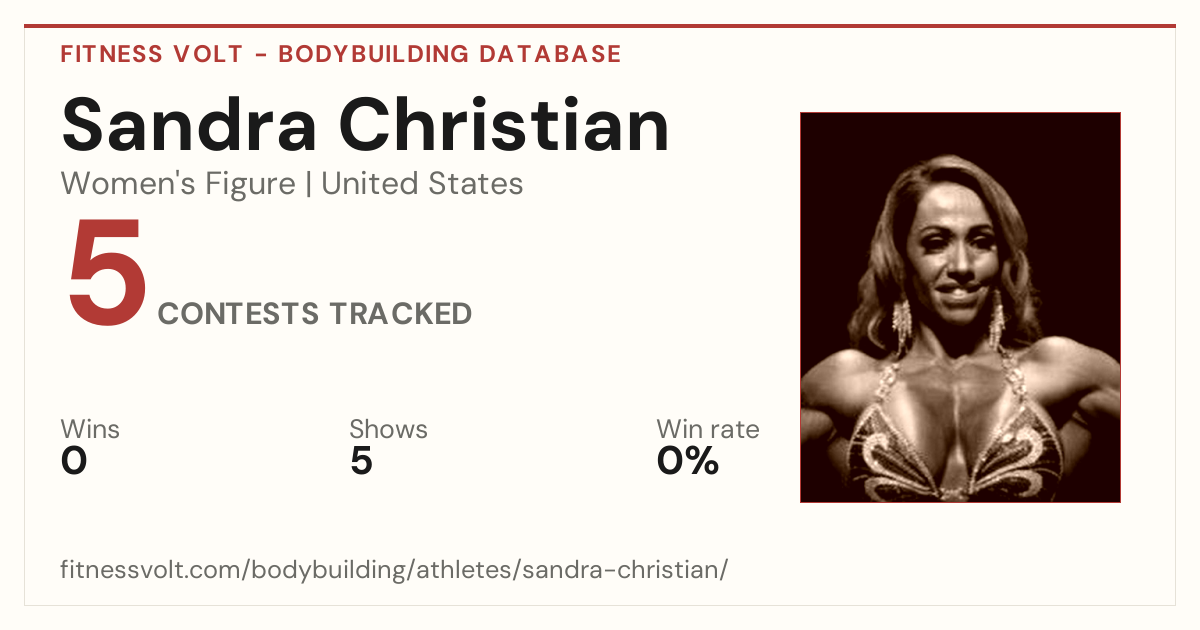Screen dimensions: 1200x630
Task: Click the word Christian in the title
Action: pyautogui.click(x=512, y=124)
